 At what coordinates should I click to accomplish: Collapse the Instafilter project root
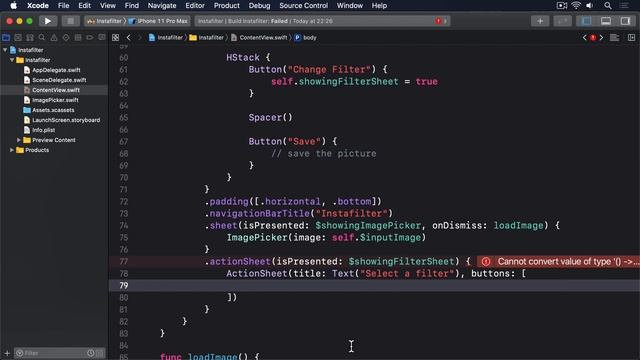pos(5,50)
